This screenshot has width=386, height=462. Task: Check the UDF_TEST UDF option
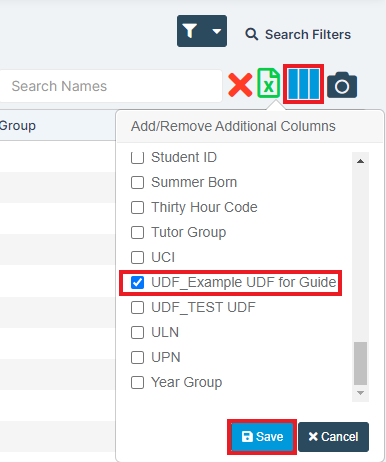tap(137, 307)
